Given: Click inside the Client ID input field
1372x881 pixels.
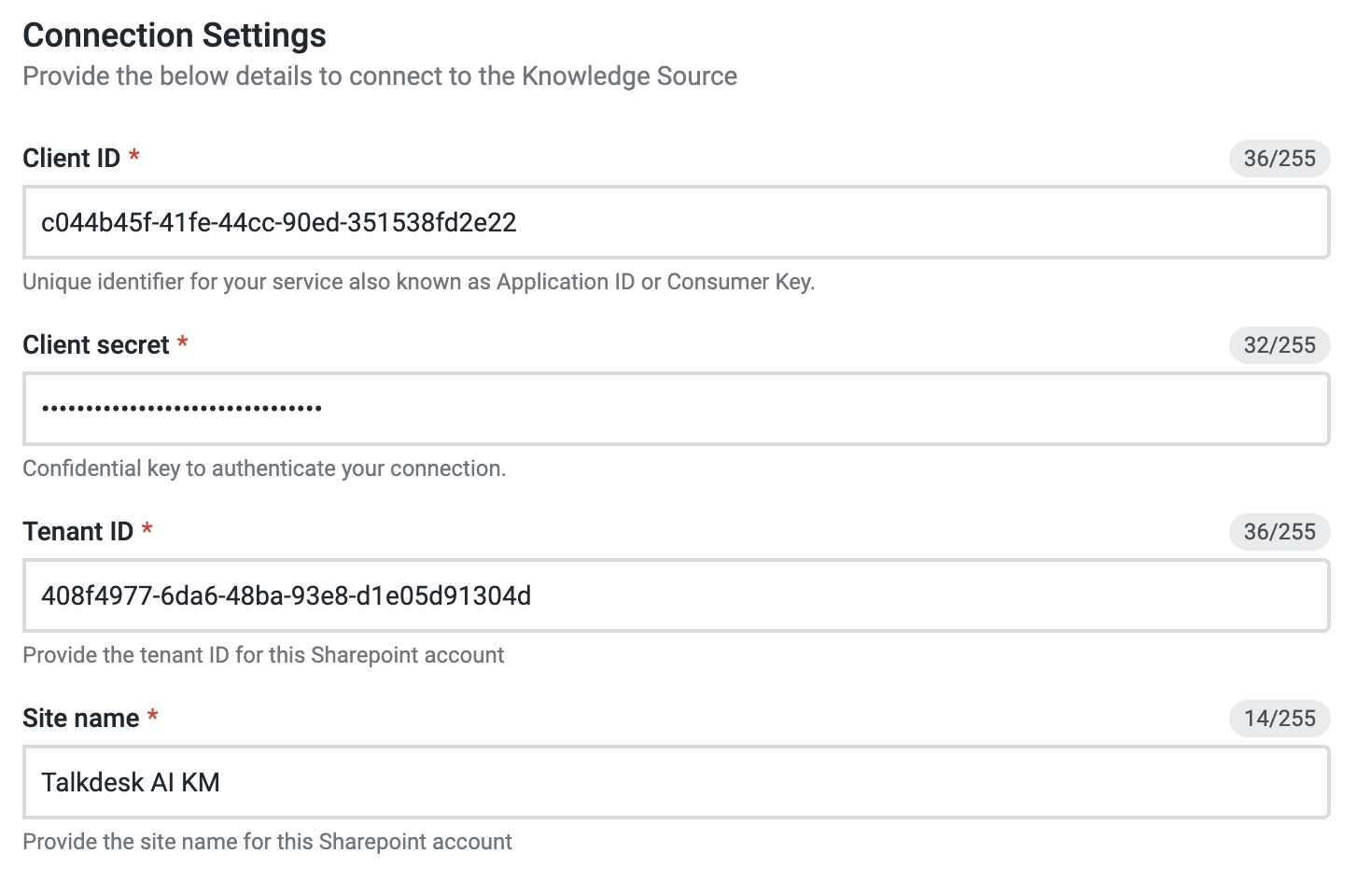Looking at the screenshot, I should click(x=653, y=222).
